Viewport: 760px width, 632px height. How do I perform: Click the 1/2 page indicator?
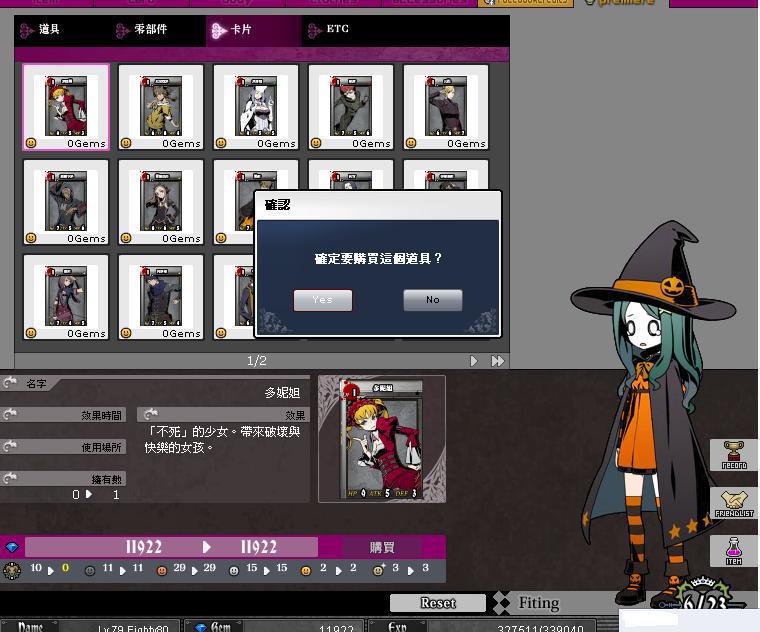click(x=257, y=361)
